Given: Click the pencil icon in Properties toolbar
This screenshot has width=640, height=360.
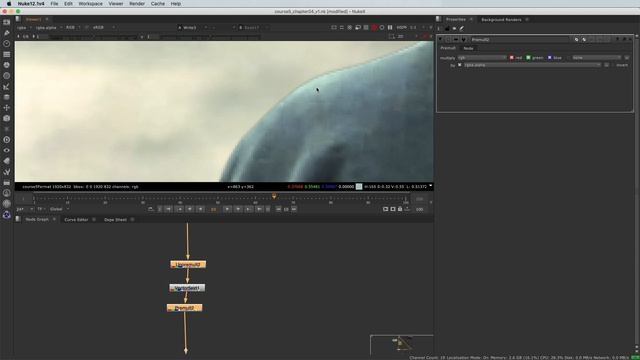Looking at the screenshot, I should [462, 28].
